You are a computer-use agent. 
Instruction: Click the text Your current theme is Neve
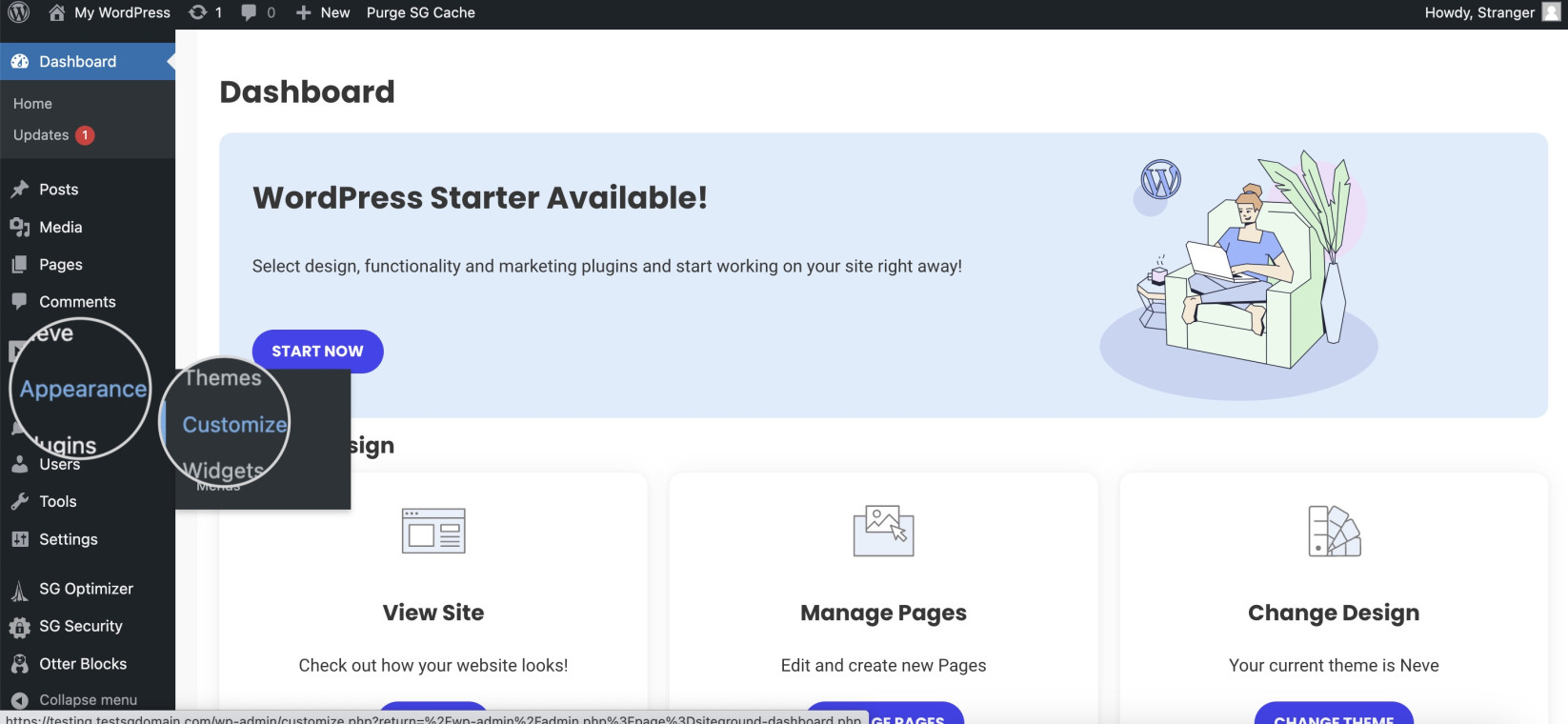point(1334,665)
